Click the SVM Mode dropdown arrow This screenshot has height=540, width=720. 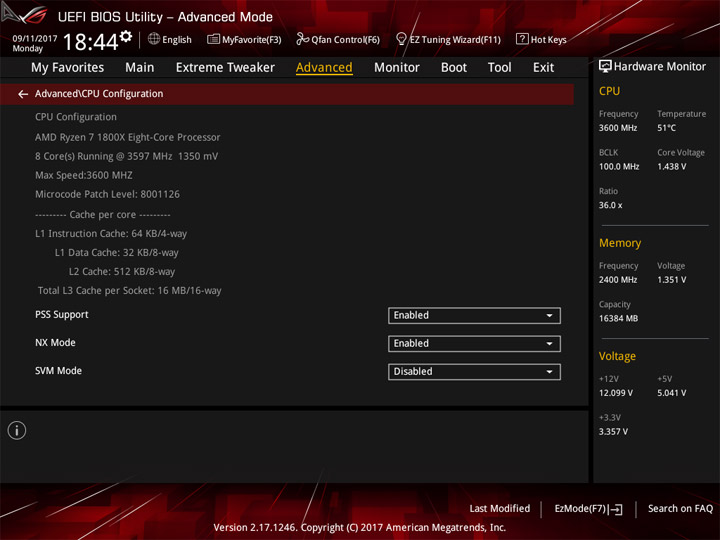[x=549, y=371]
